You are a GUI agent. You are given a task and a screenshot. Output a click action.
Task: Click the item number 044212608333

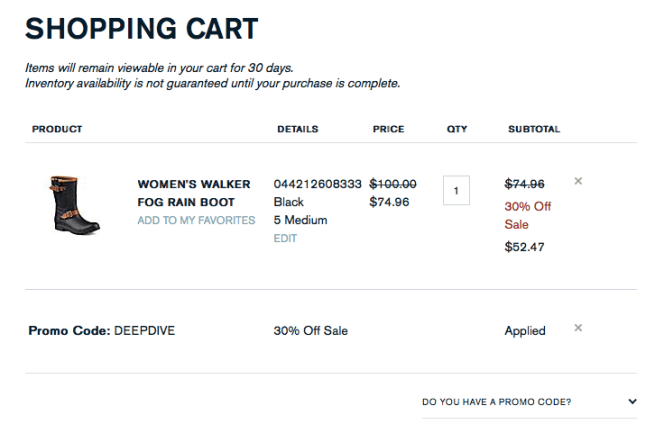(x=317, y=184)
